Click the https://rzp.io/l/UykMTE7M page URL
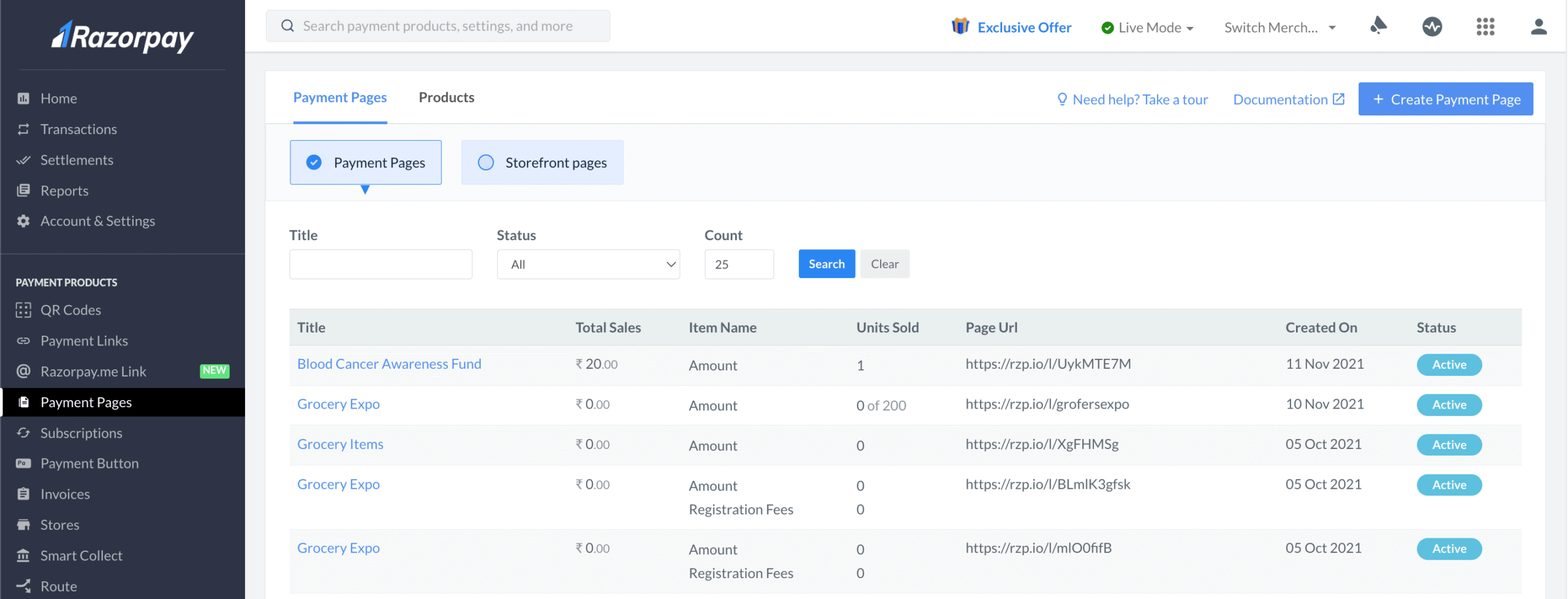Image resolution: width=1568 pixels, height=599 pixels. point(1048,364)
